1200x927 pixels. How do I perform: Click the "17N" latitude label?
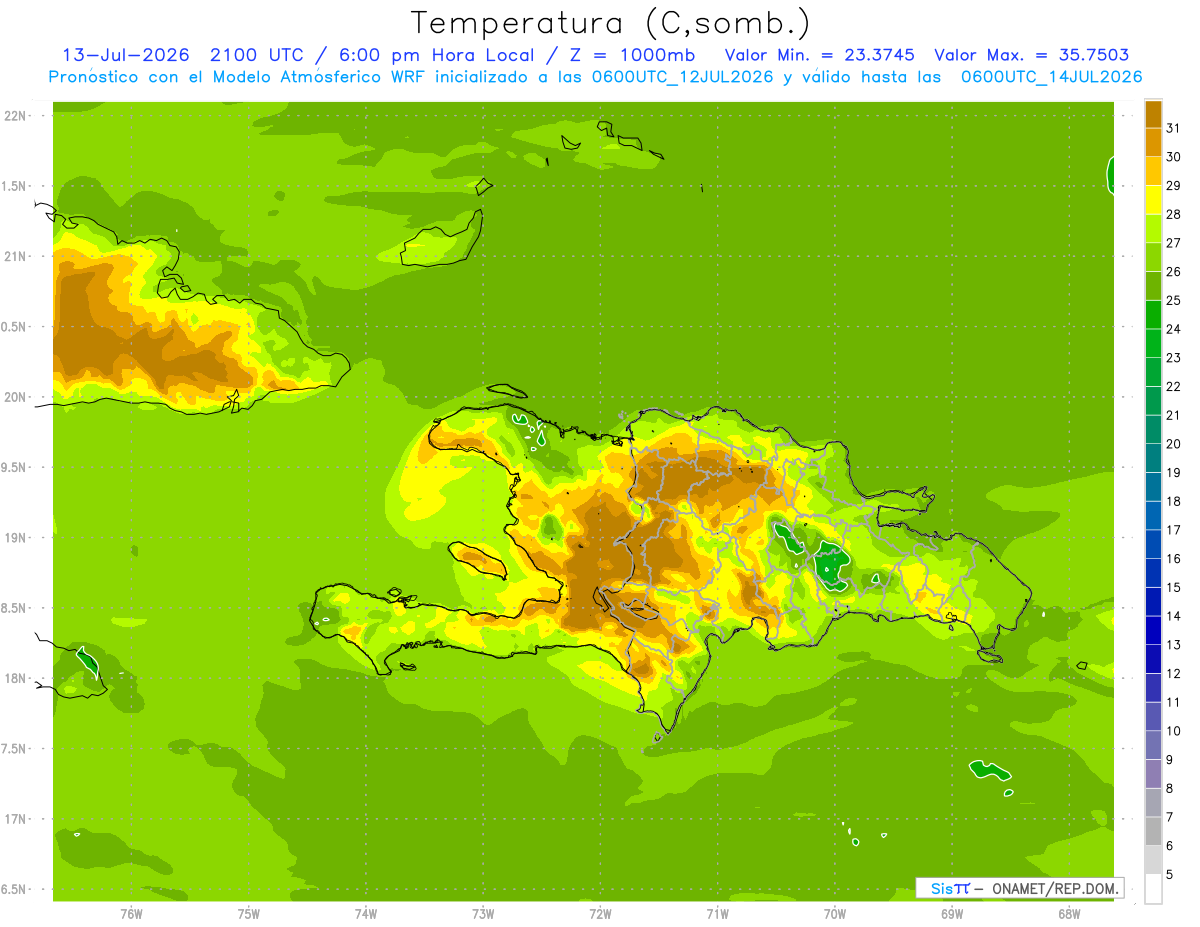point(16,819)
